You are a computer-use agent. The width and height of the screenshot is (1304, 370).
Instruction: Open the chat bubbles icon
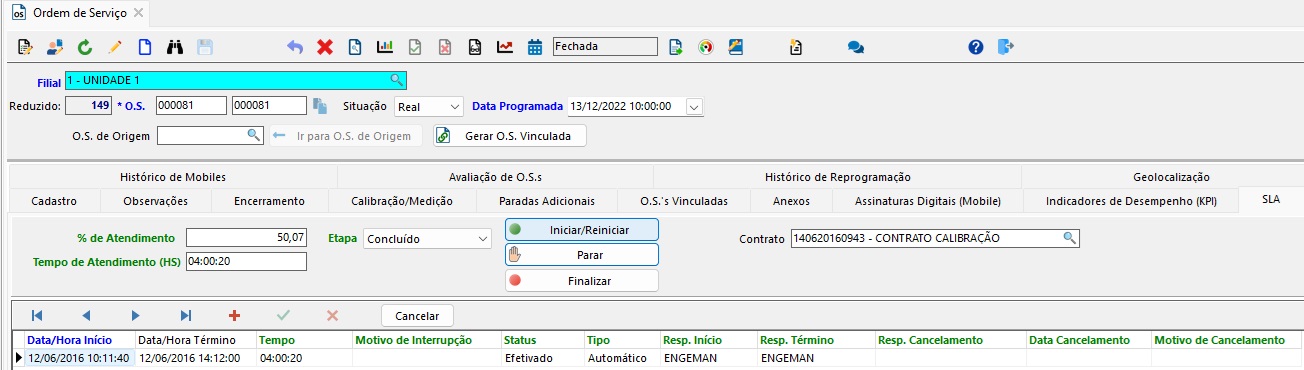pos(856,47)
